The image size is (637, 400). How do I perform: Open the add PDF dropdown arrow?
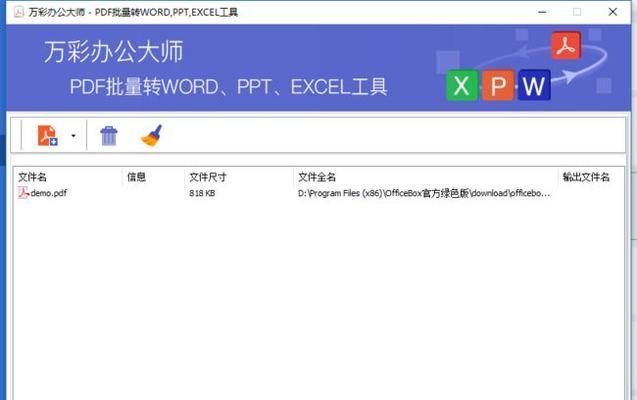coord(74,136)
